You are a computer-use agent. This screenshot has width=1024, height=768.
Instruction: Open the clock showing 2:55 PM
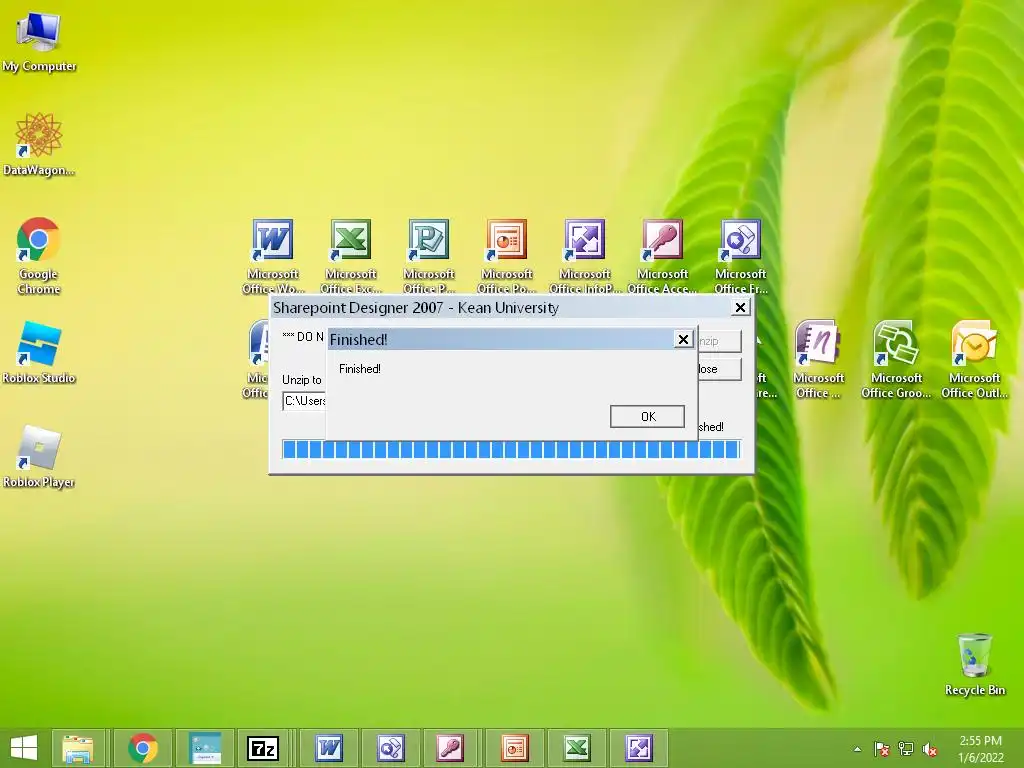(x=980, y=748)
